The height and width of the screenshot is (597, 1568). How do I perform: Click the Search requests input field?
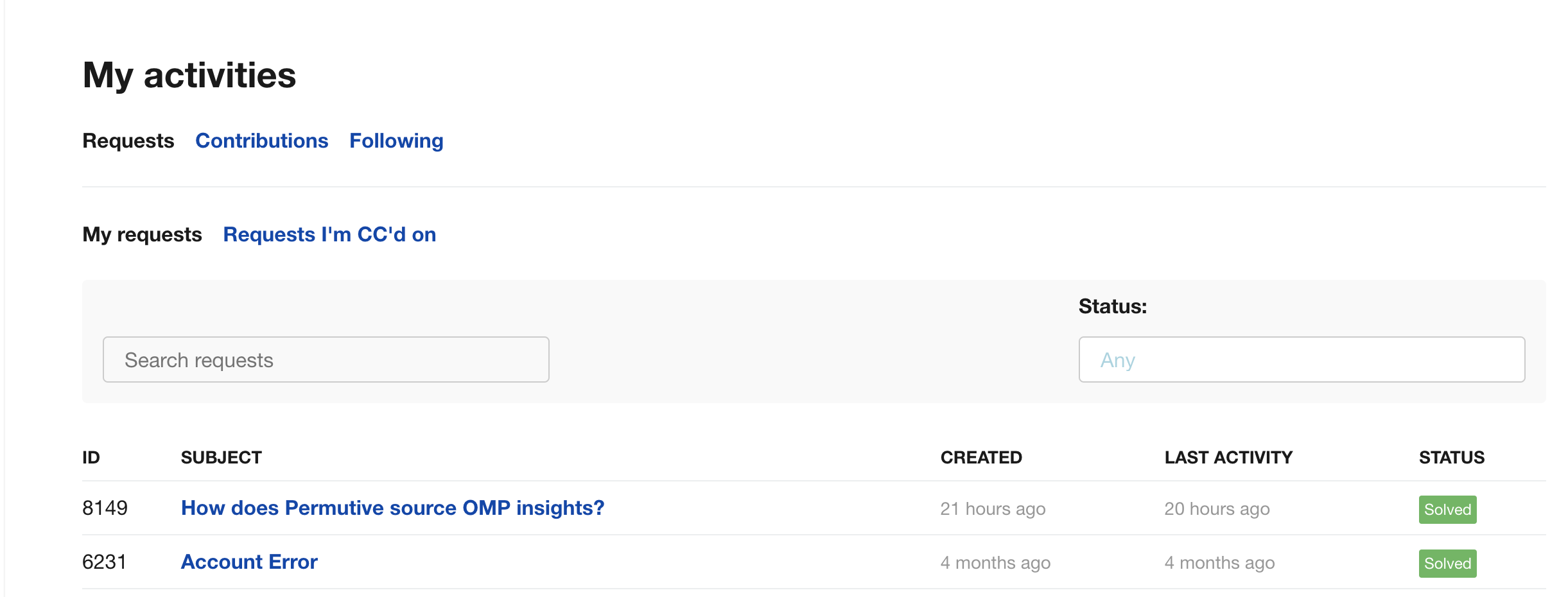point(326,359)
